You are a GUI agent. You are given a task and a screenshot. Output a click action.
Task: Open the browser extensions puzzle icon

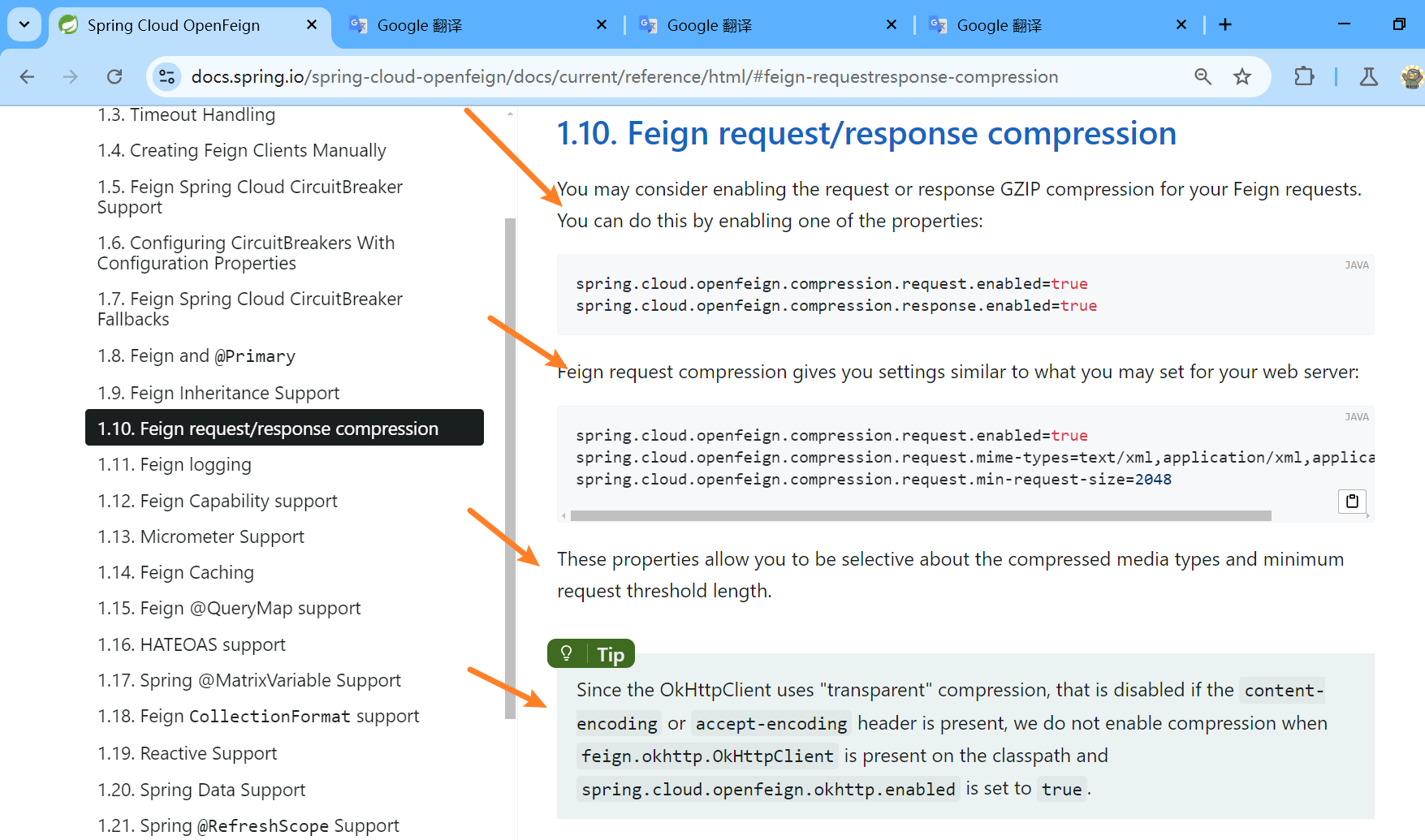click(x=1304, y=76)
